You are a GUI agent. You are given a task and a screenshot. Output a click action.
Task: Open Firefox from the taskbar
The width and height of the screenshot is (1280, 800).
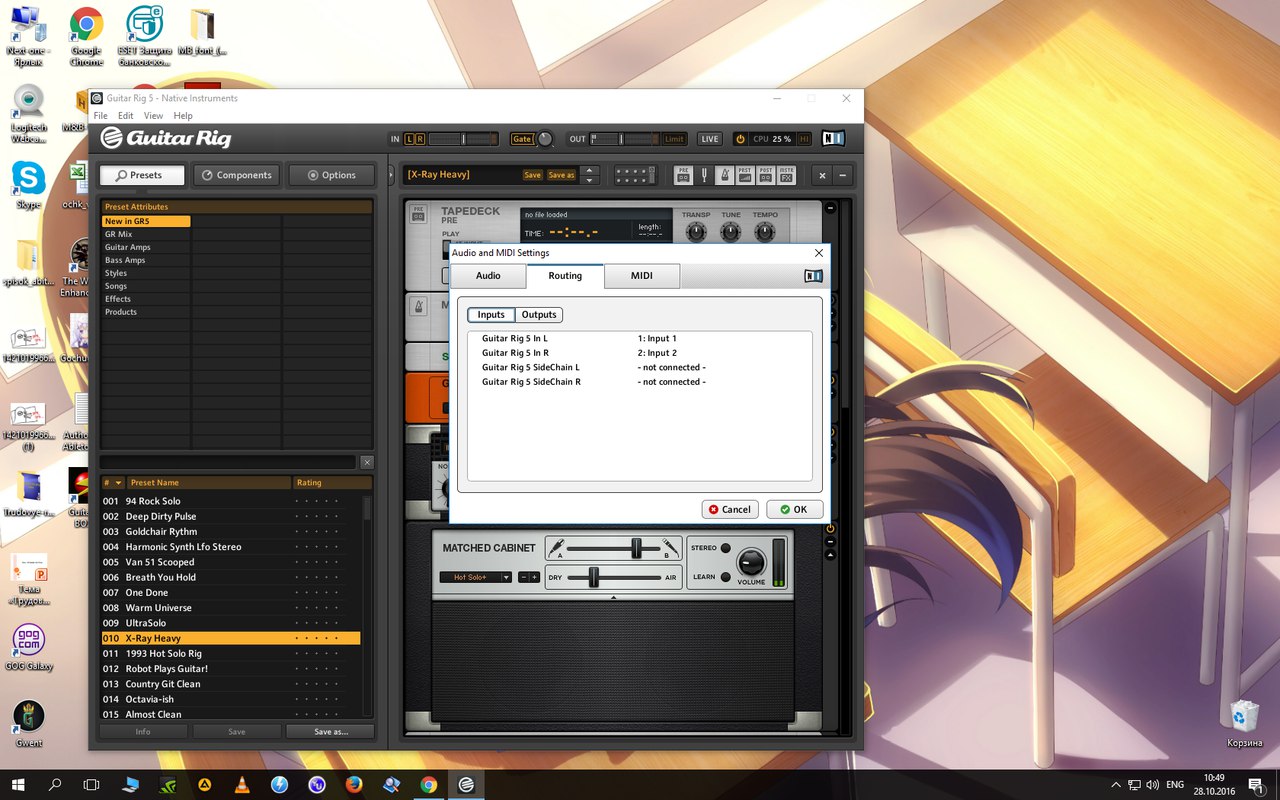pyautogui.click(x=354, y=785)
